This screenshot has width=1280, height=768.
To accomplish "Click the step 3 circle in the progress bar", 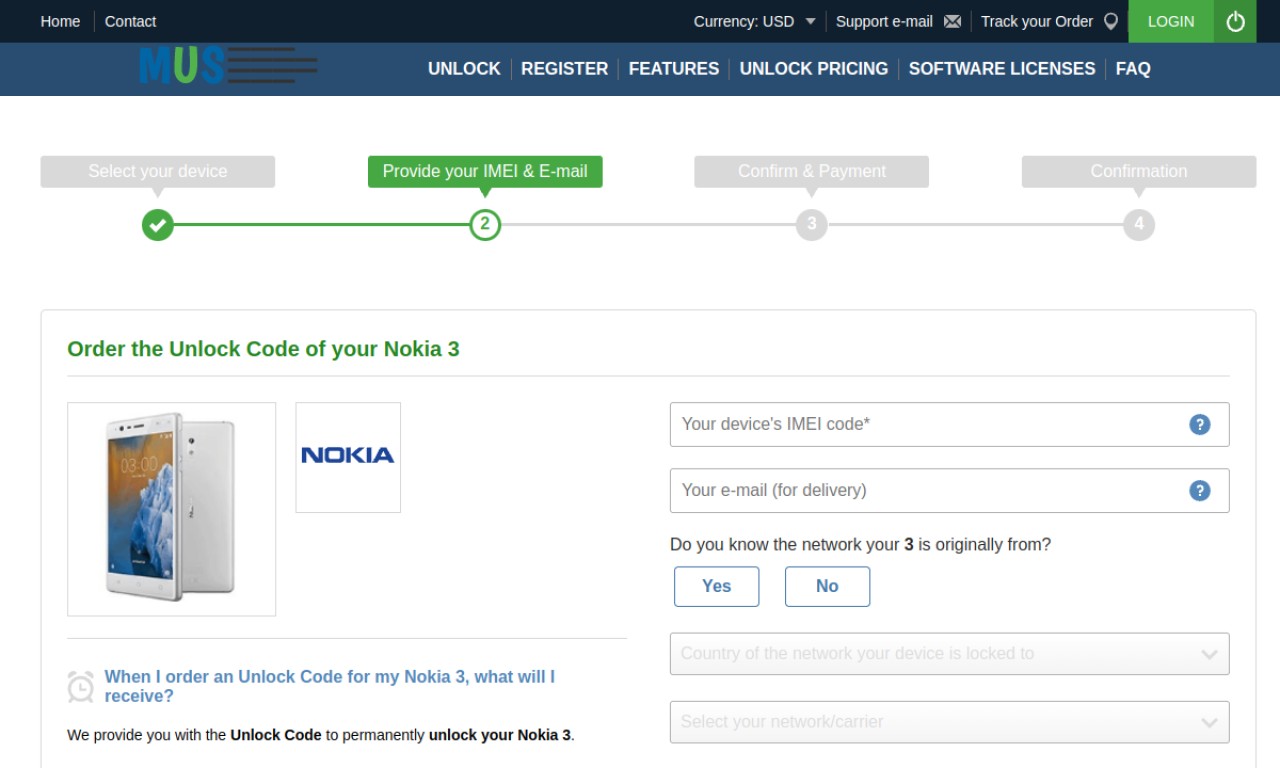I will [x=811, y=224].
